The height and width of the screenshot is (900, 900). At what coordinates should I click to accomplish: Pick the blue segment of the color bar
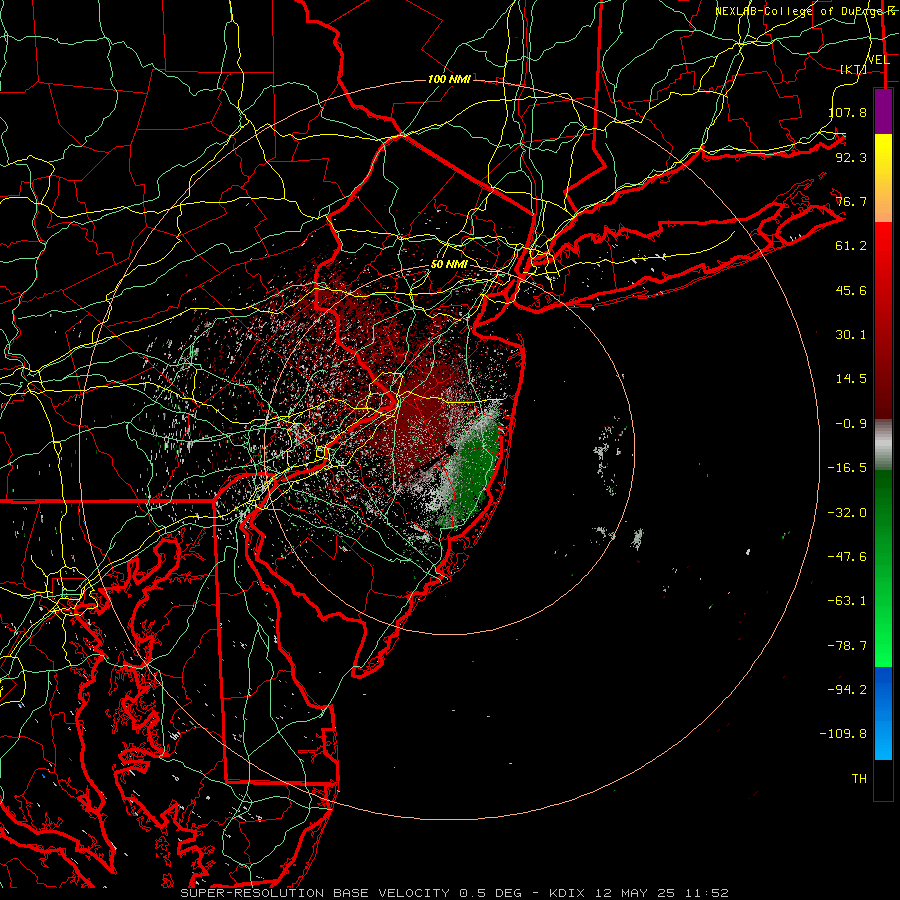(883, 713)
